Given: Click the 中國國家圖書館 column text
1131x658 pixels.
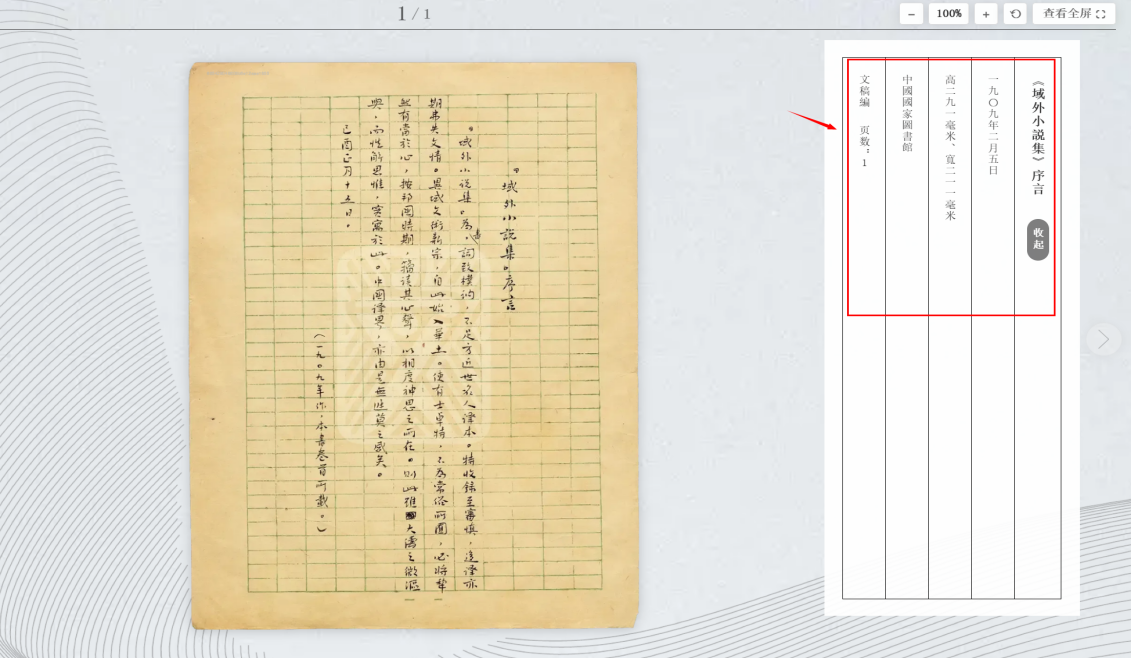Looking at the screenshot, I should point(907,112).
